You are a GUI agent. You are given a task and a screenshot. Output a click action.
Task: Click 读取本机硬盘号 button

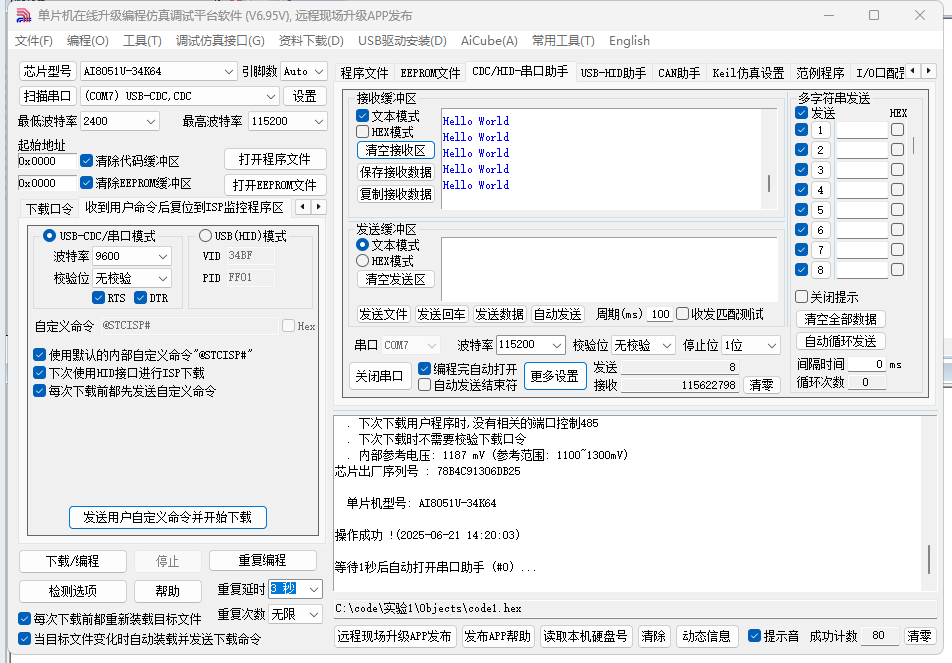585,636
